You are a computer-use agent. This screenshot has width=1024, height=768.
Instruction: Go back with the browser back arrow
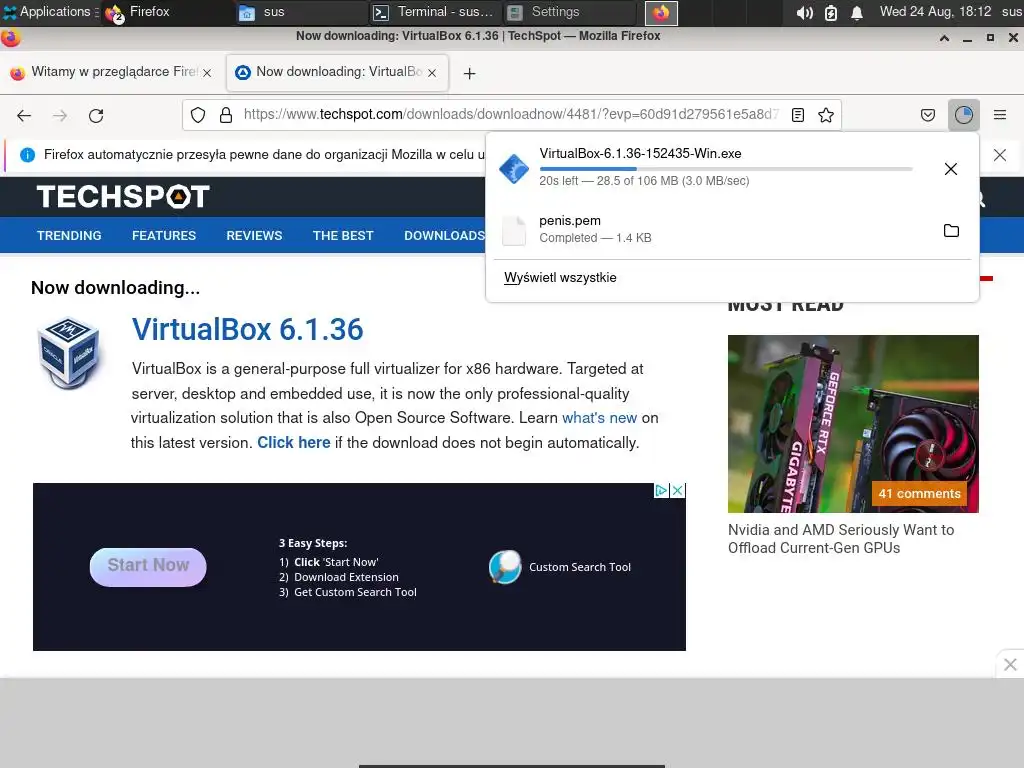pyautogui.click(x=24, y=116)
